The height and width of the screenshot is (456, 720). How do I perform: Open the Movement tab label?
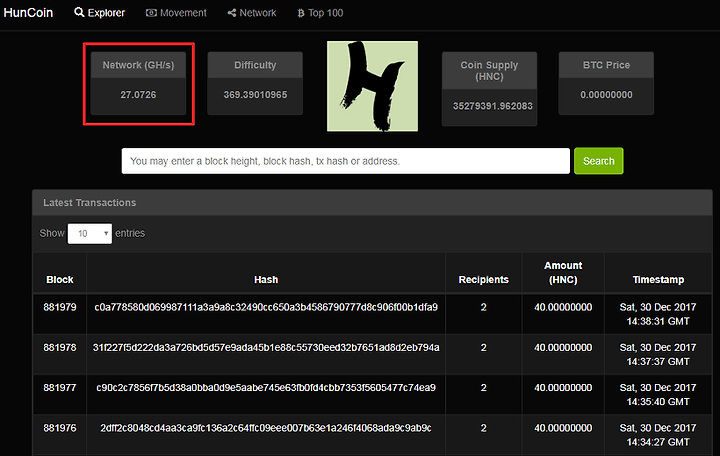[x=183, y=13]
